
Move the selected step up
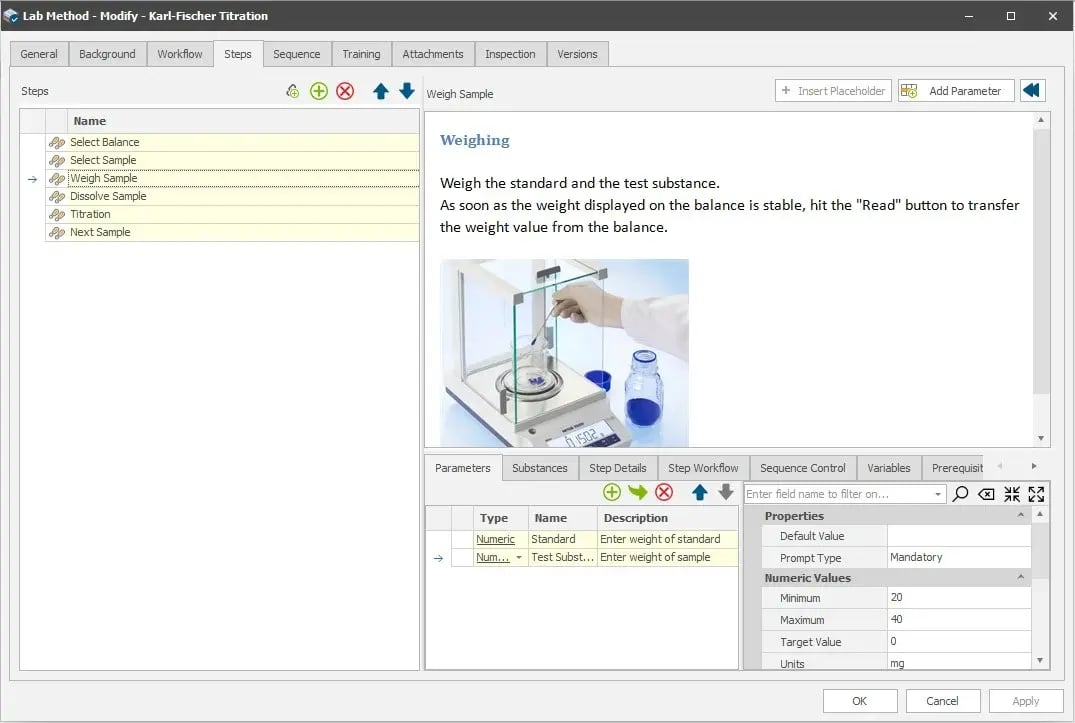381,91
